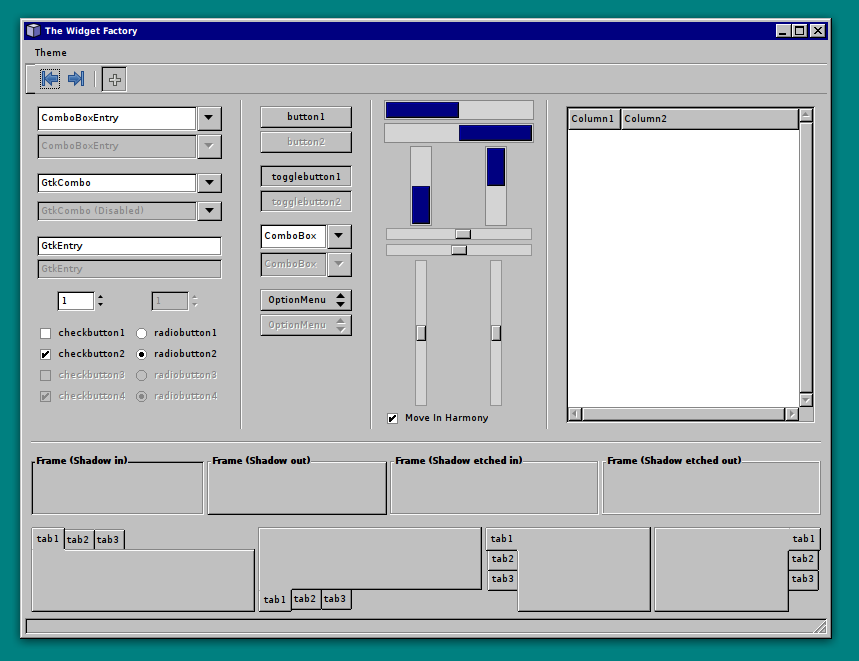859x661 pixels.
Task: Click the list's scroll left arrow
Action: pos(575,414)
